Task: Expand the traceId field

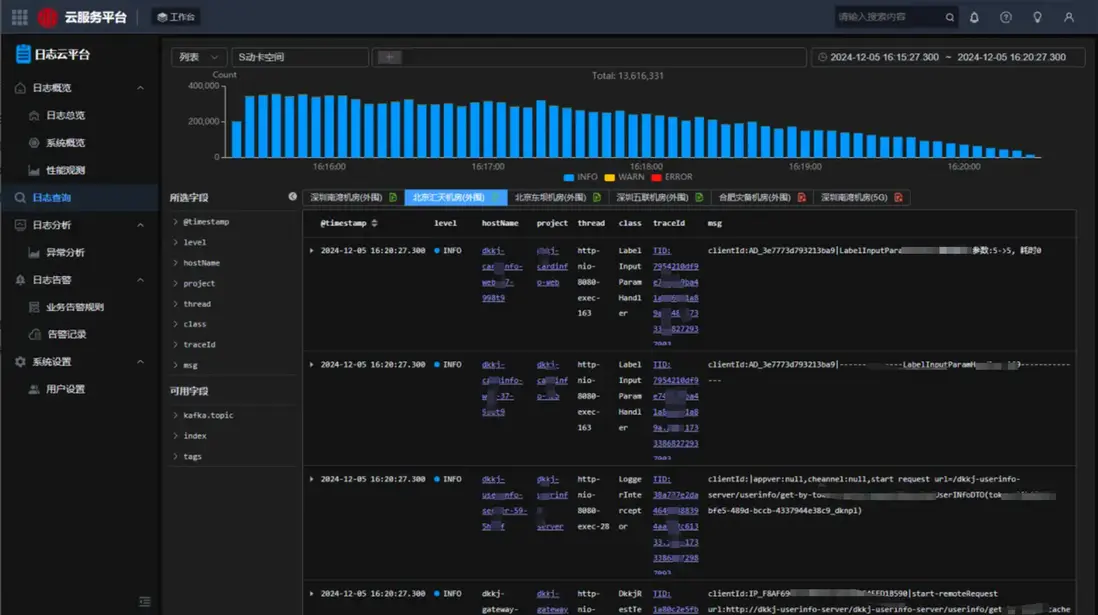Action: [175, 345]
